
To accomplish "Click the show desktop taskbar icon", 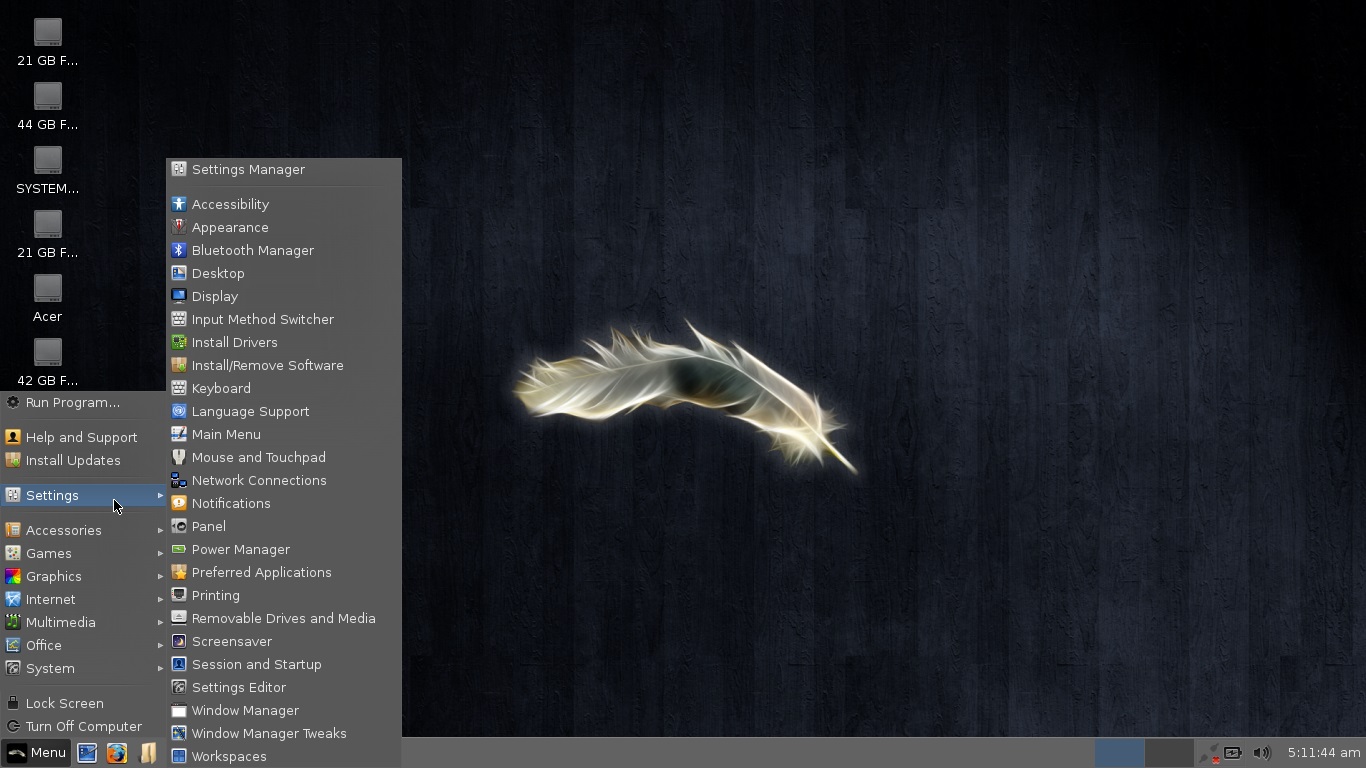I will tap(87, 753).
